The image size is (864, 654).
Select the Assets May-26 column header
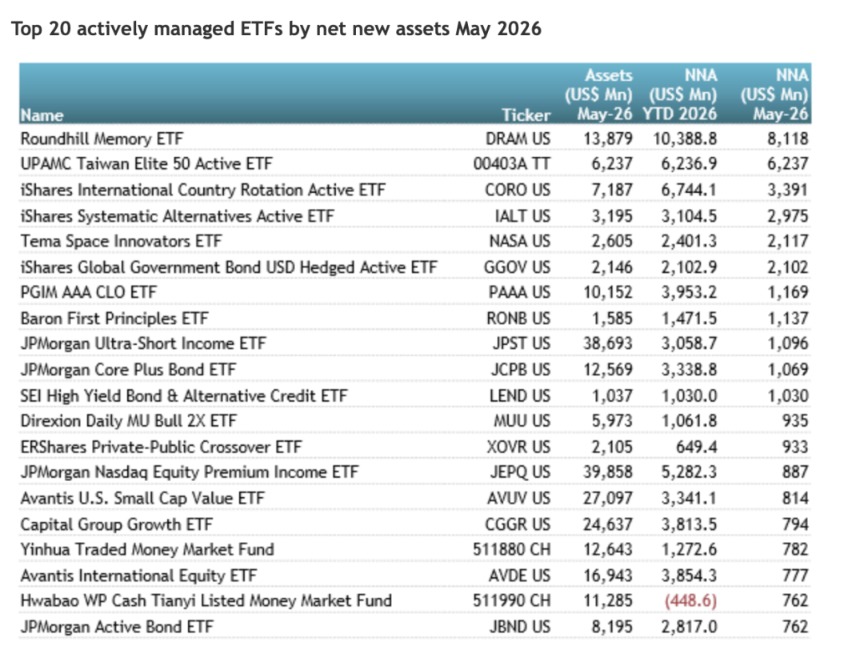(598, 94)
